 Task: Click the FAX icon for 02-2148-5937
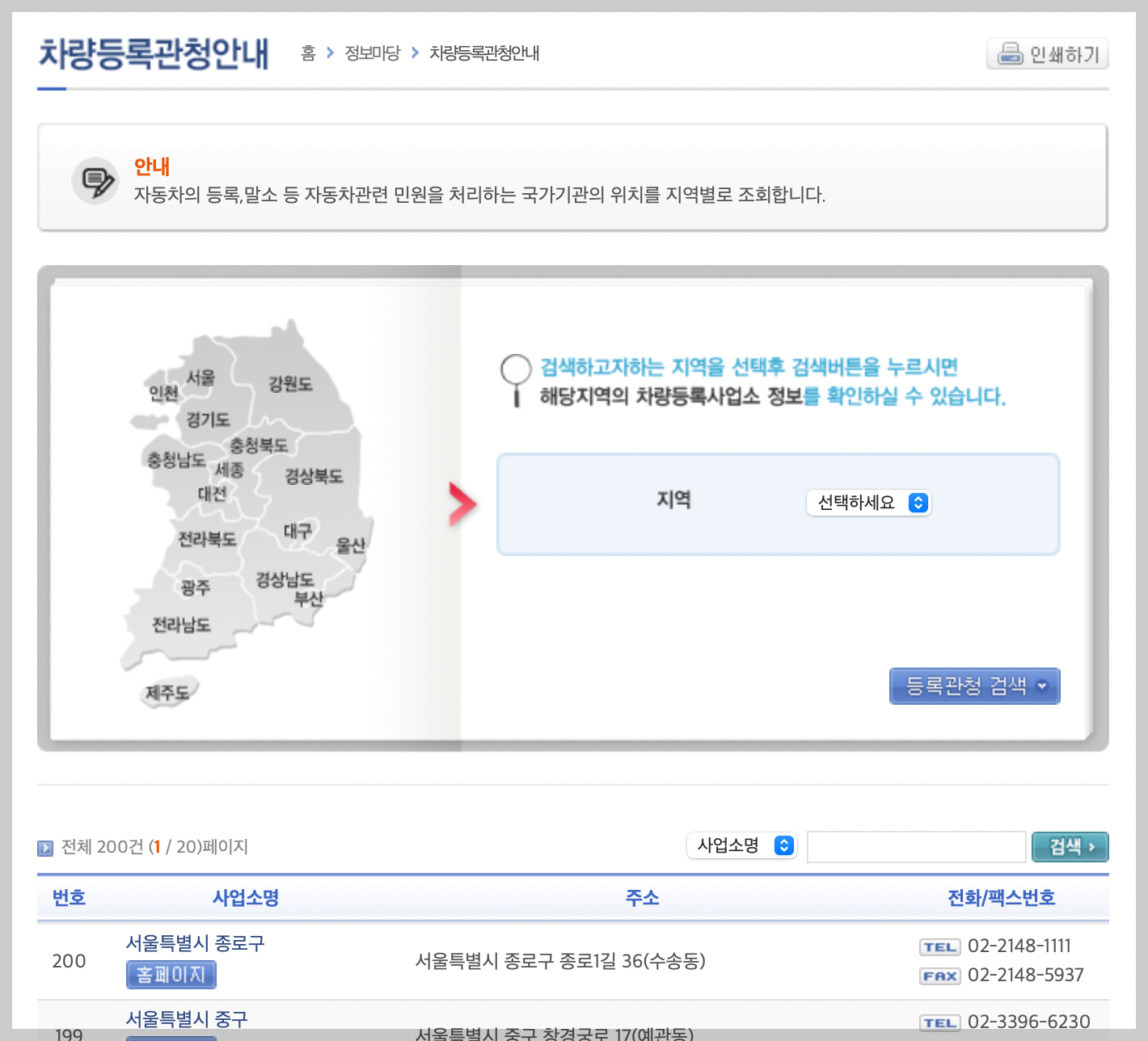tap(939, 976)
